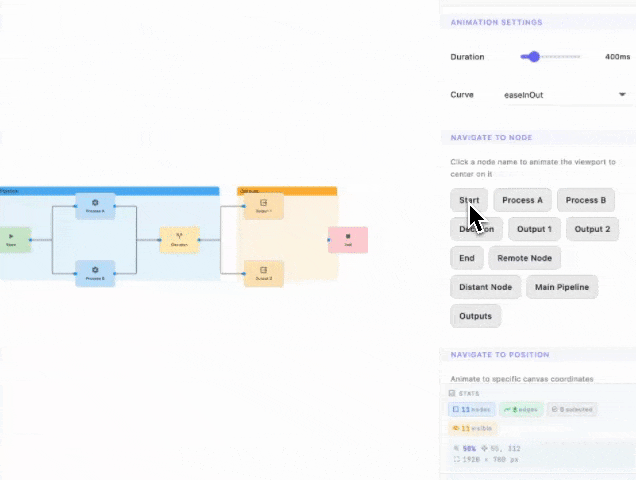Image resolution: width=636 pixels, height=480 pixels.
Task: Click the Duration slider handle
Action: point(534,57)
